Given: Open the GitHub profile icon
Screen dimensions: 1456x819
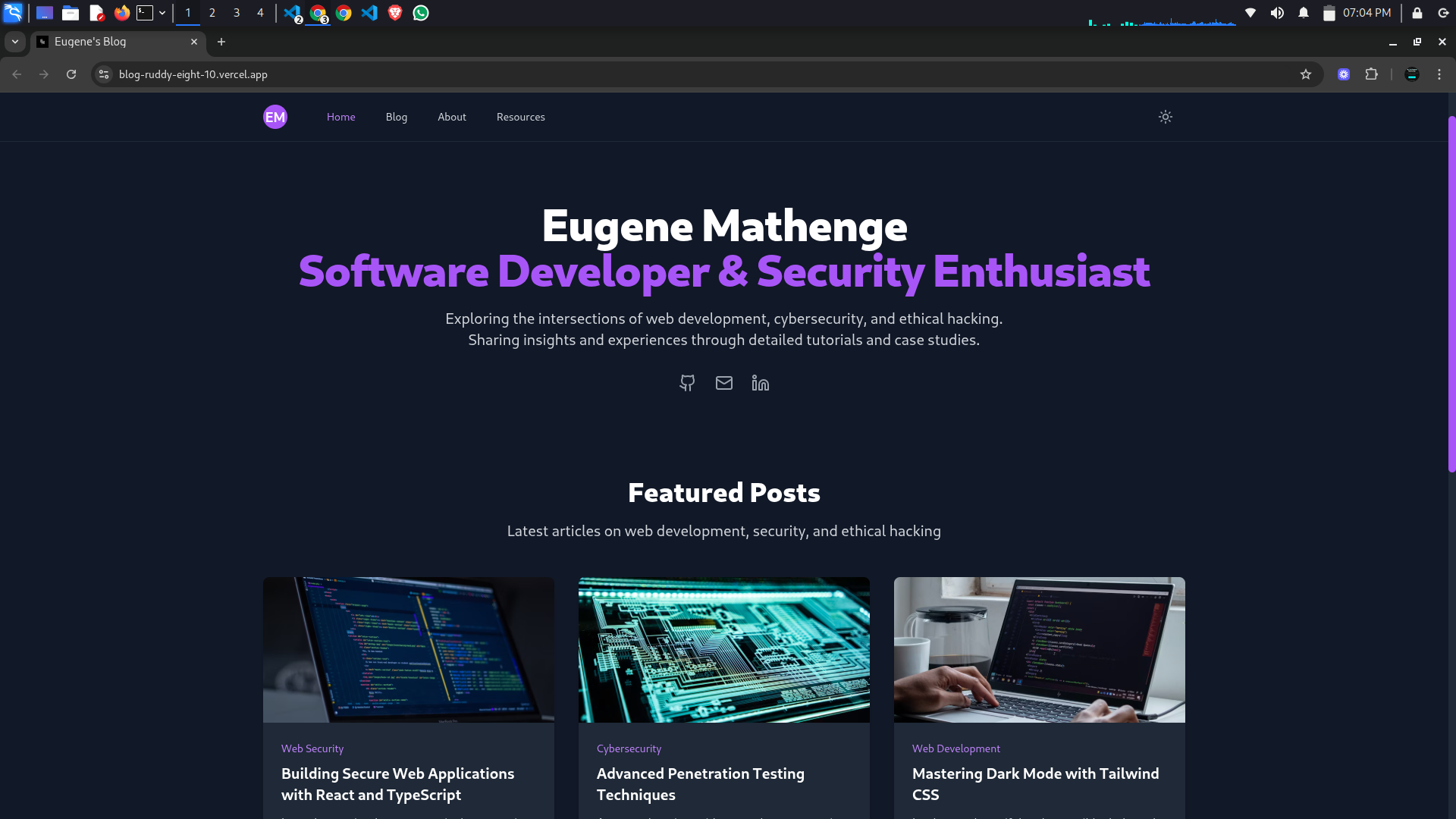Looking at the screenshot, I should click(x=687, y=383).
